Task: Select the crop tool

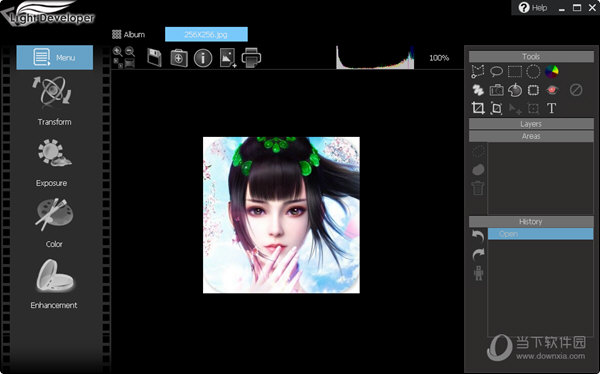Action: tap(478, 108)
